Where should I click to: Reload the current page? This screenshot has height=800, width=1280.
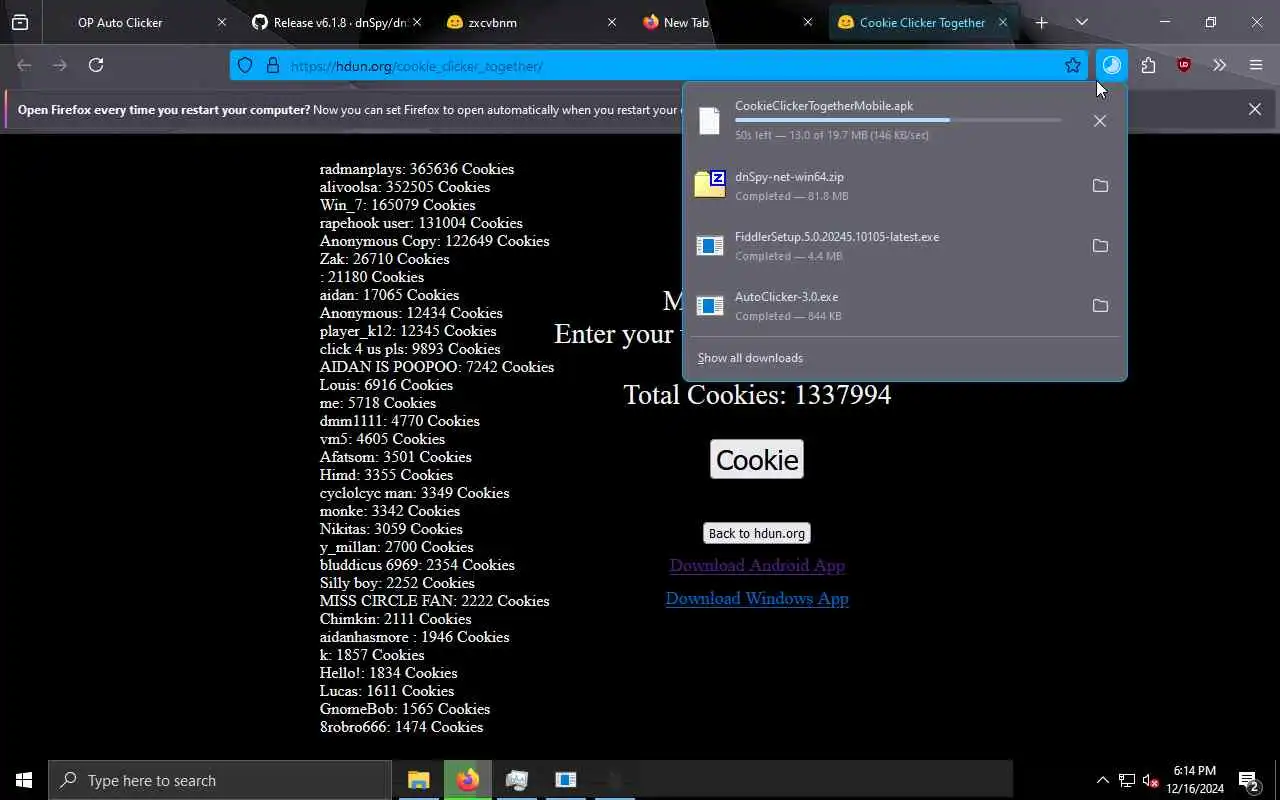click(96, 65)
